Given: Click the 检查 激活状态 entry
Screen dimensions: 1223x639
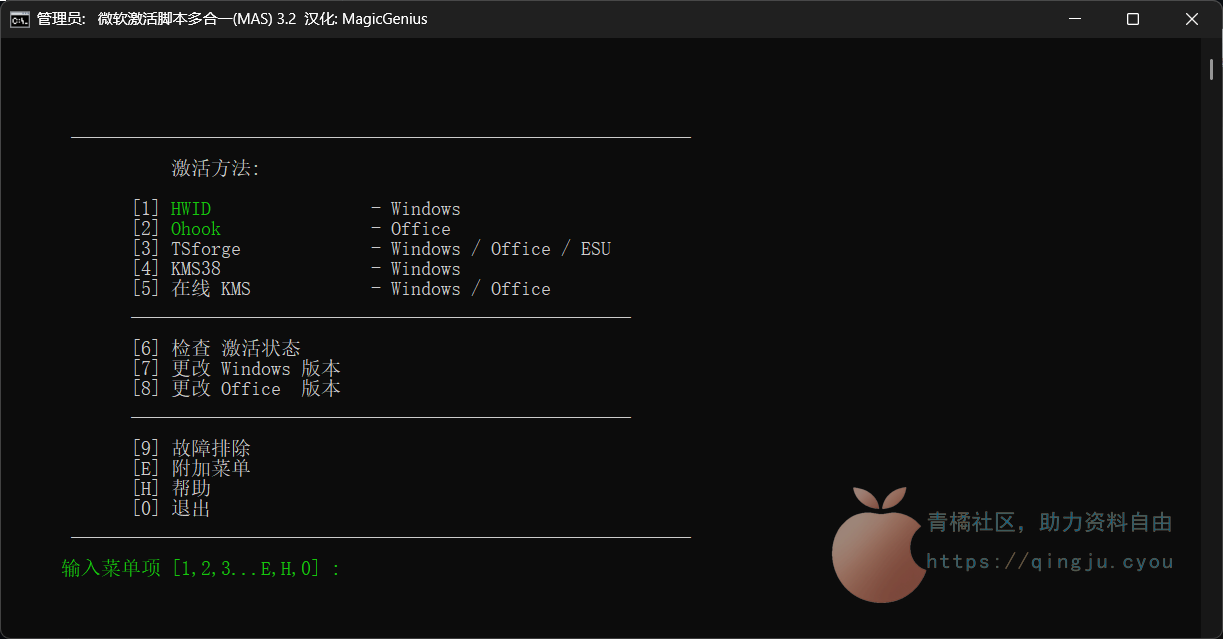Looking at the screenshot, I should pyautogui.click(x=216, y=348).
